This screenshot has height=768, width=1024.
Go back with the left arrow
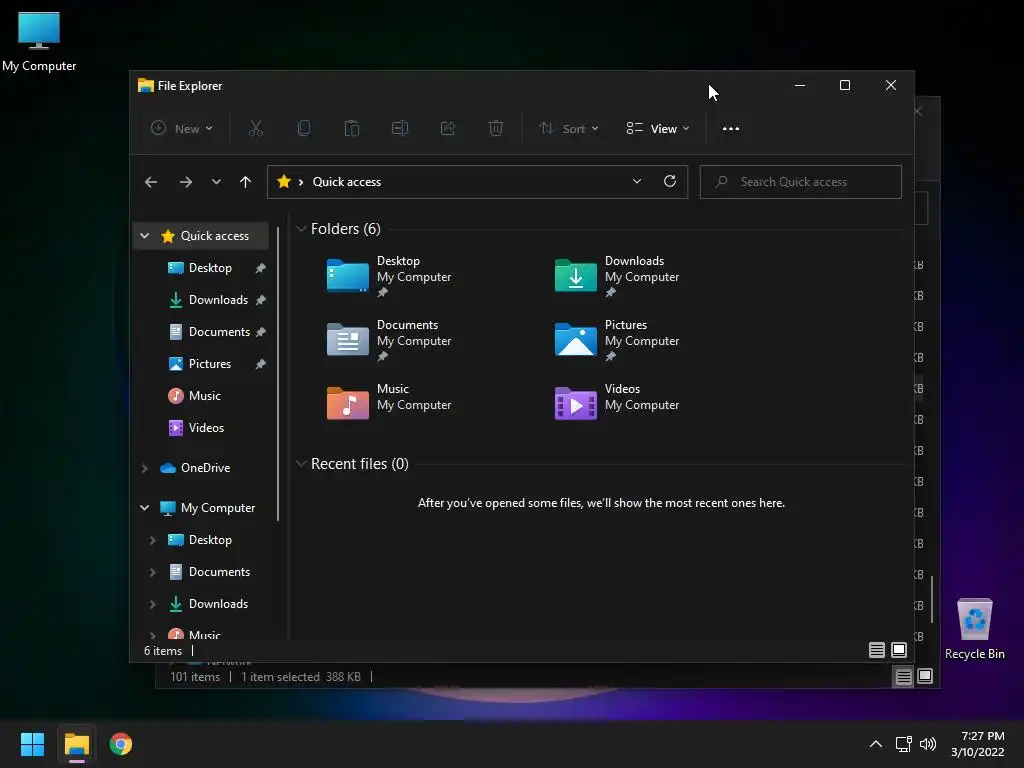click(x=151, y=182)
